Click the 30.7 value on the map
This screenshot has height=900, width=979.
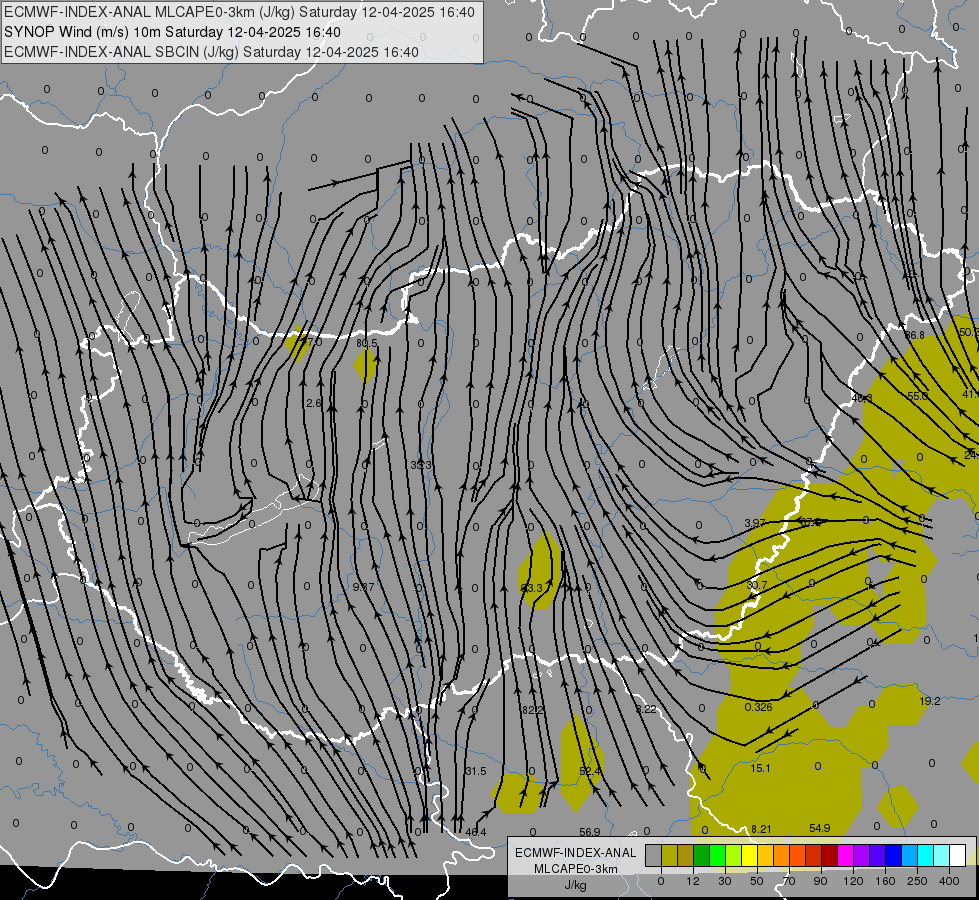757,585
